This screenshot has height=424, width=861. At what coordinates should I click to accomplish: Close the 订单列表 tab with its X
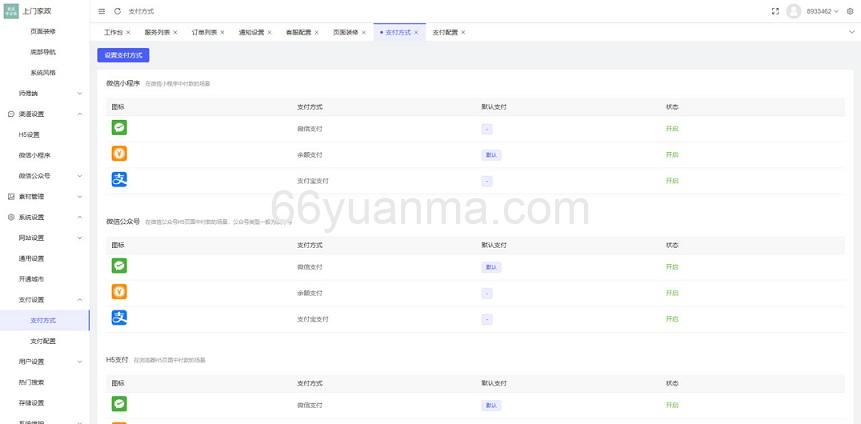tap(222, 32)
